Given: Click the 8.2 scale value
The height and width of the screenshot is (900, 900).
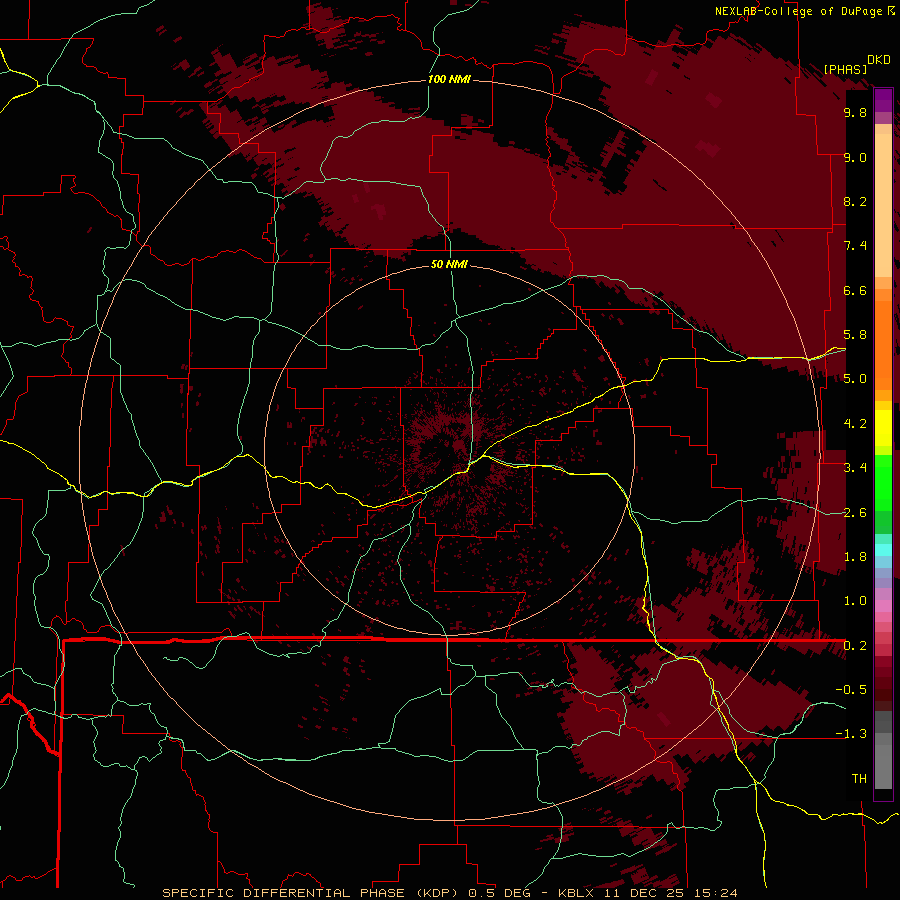Looking at the screenshot, I should (x=855, y=201).
